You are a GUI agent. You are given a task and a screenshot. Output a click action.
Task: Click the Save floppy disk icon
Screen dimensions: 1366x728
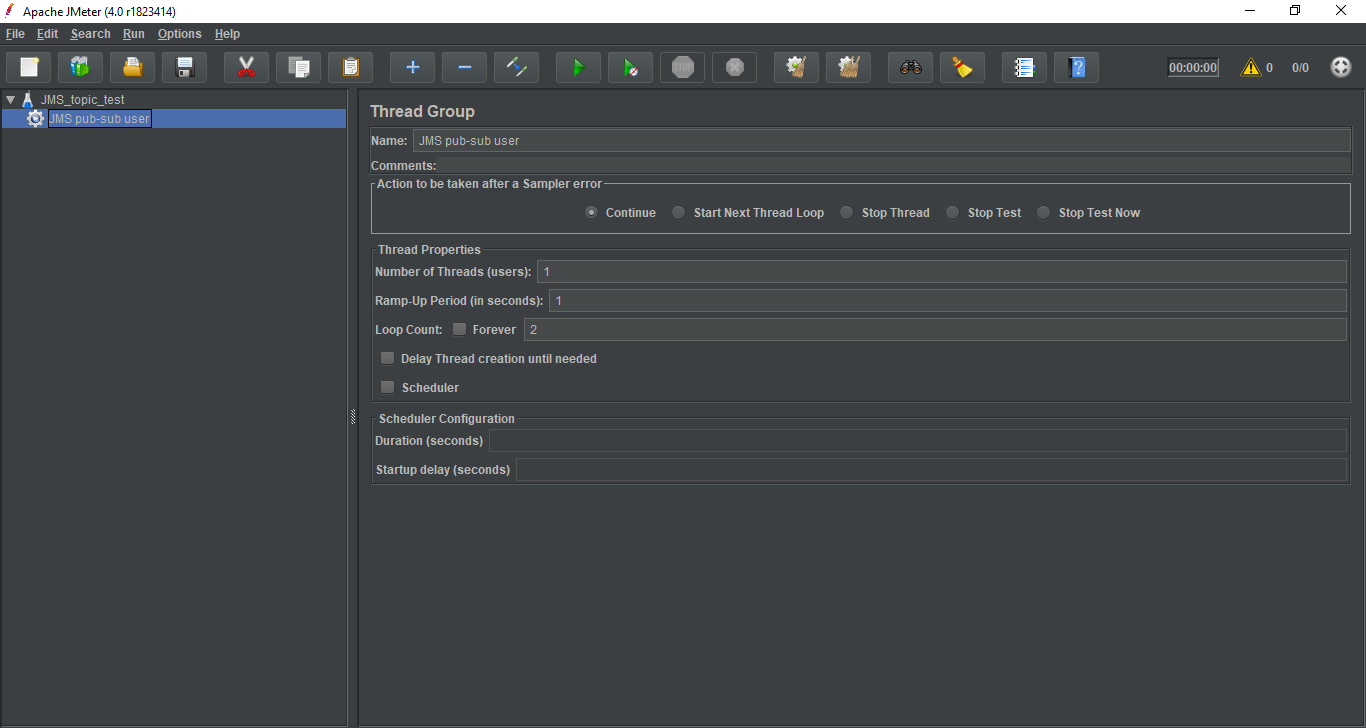pos(184,68)
